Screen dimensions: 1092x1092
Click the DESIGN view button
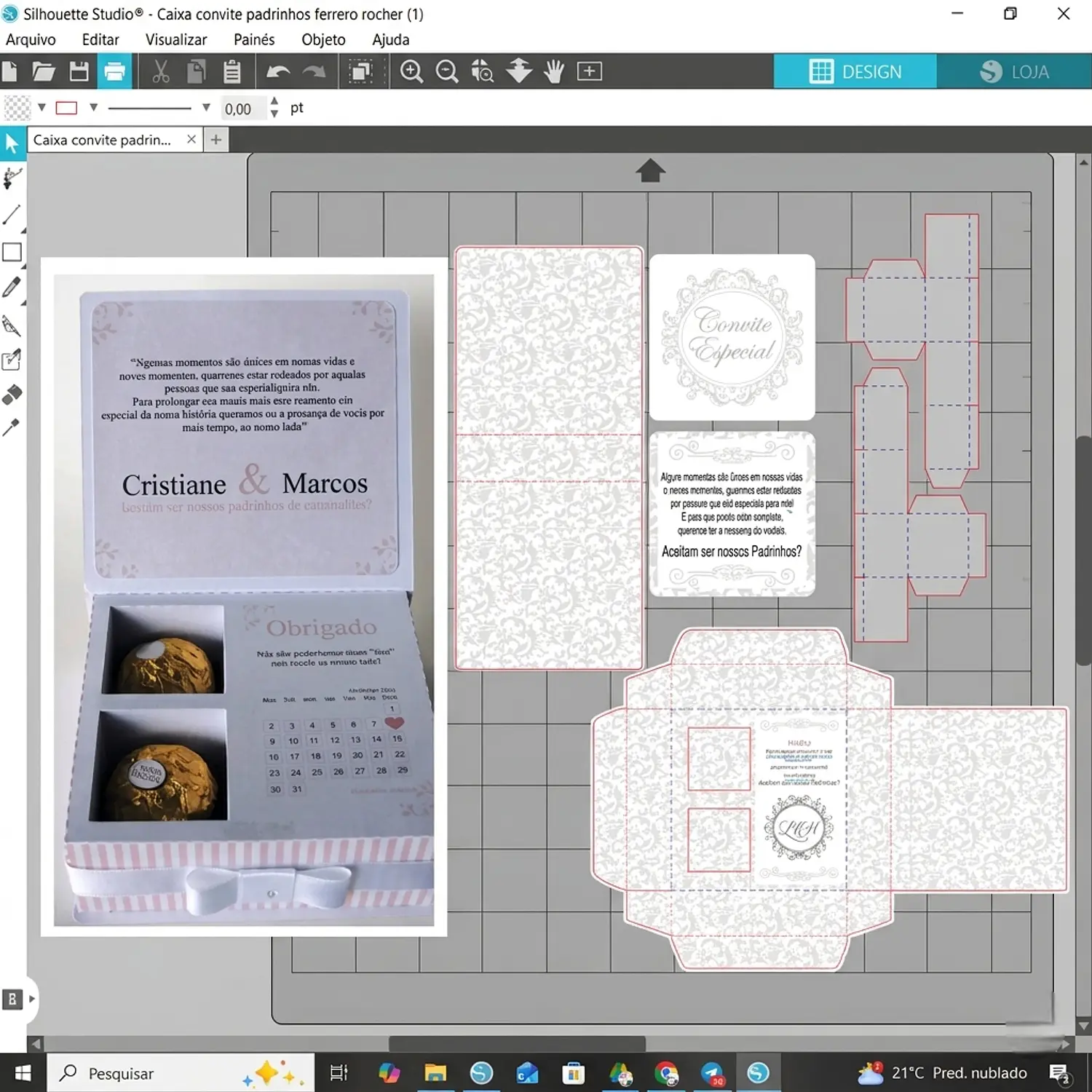pyautogui.click(x=855, y=71)
